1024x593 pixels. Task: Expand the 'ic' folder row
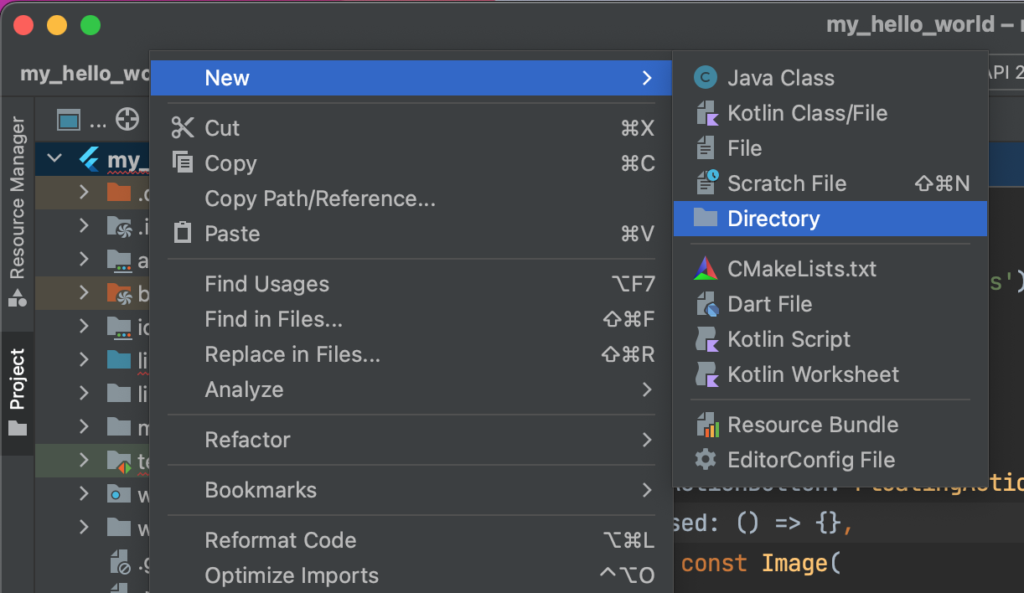point(84,326)
